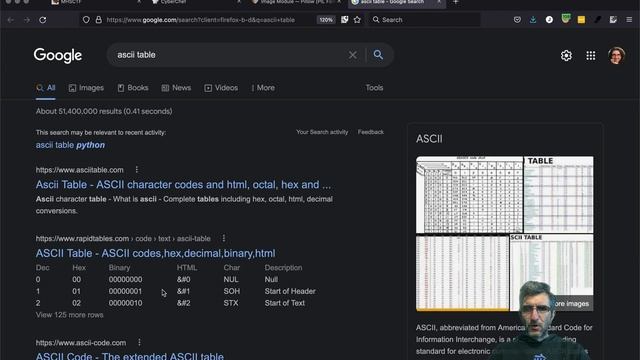This screenshot has width=640, height=360.
Task: Focus the Firefox Search bar field
Action: point(424,20)
